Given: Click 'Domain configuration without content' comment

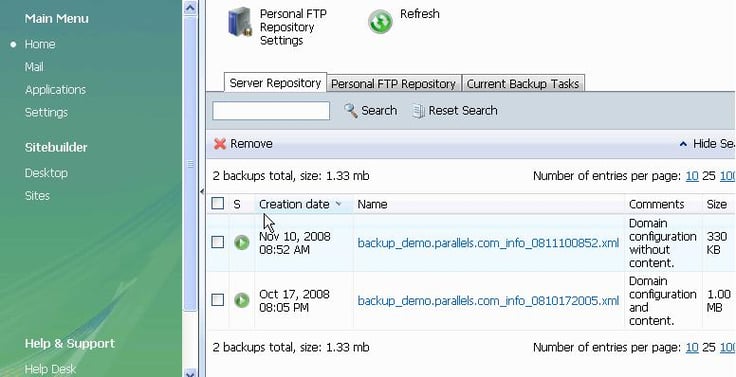Looking at the screenshot, I should pos(662,243).
